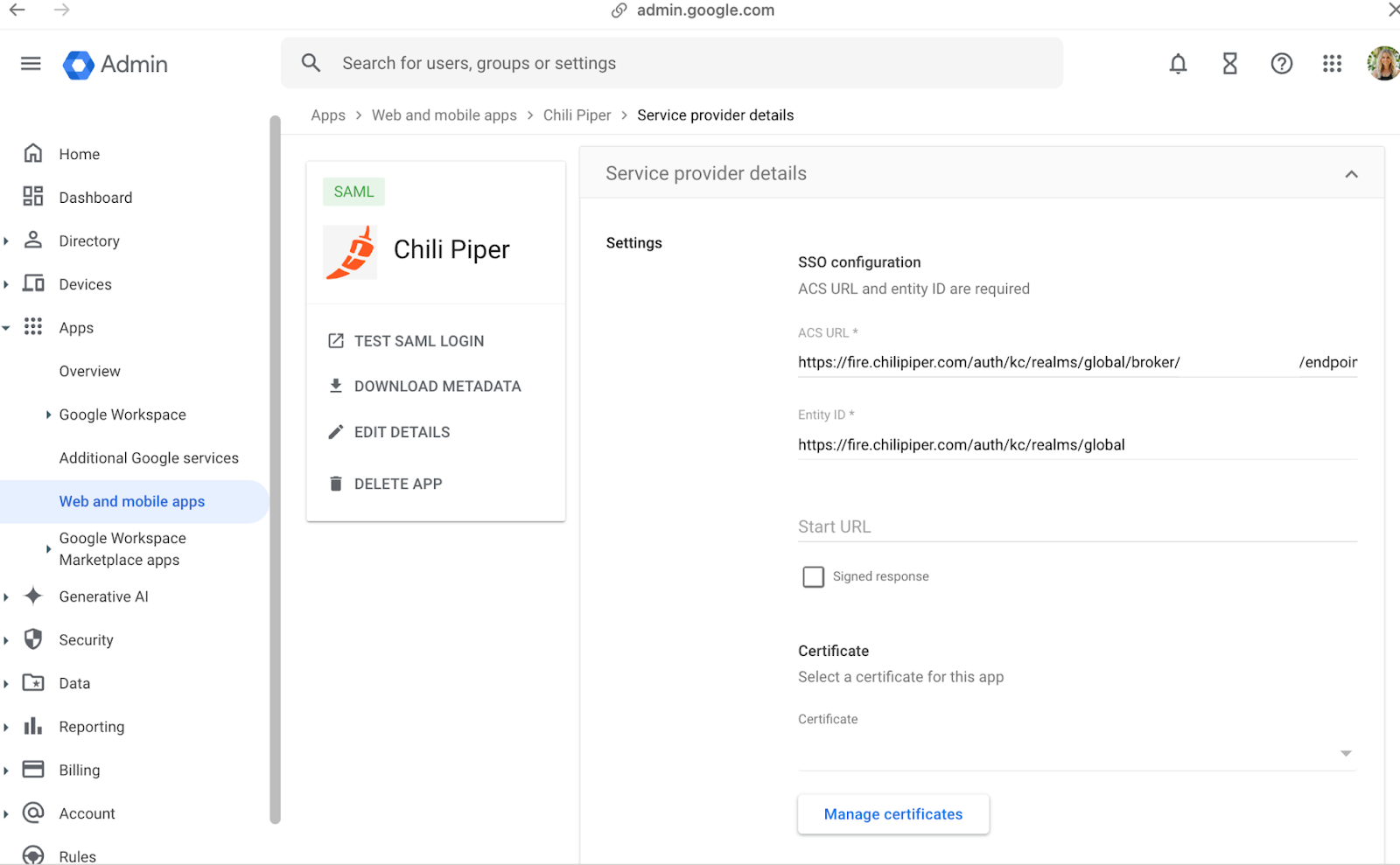Collapse the Apps section arrow
The image size is (1400, 865).
point(6,328)
